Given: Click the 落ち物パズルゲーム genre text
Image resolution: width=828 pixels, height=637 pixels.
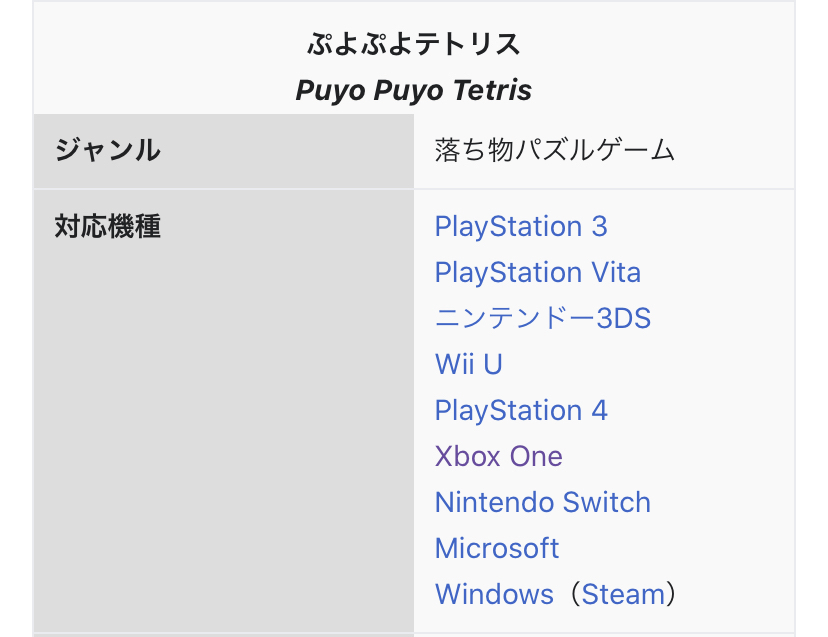Looking at the screenshot, I should (x=554, y=151).
